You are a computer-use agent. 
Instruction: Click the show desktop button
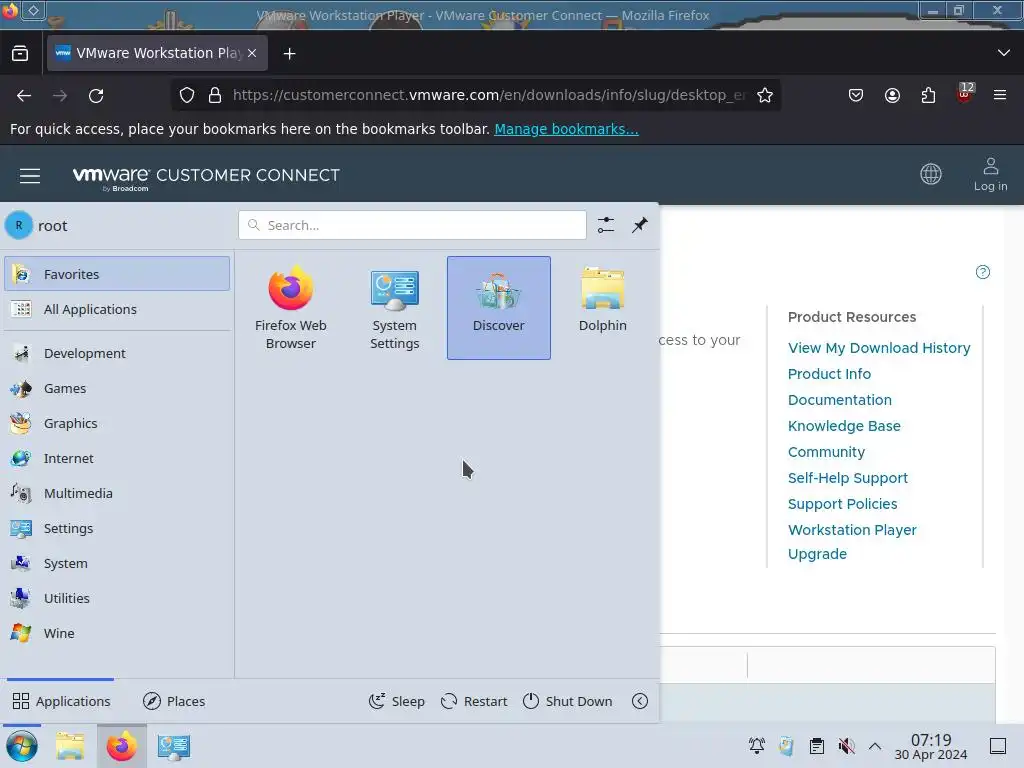998,746
